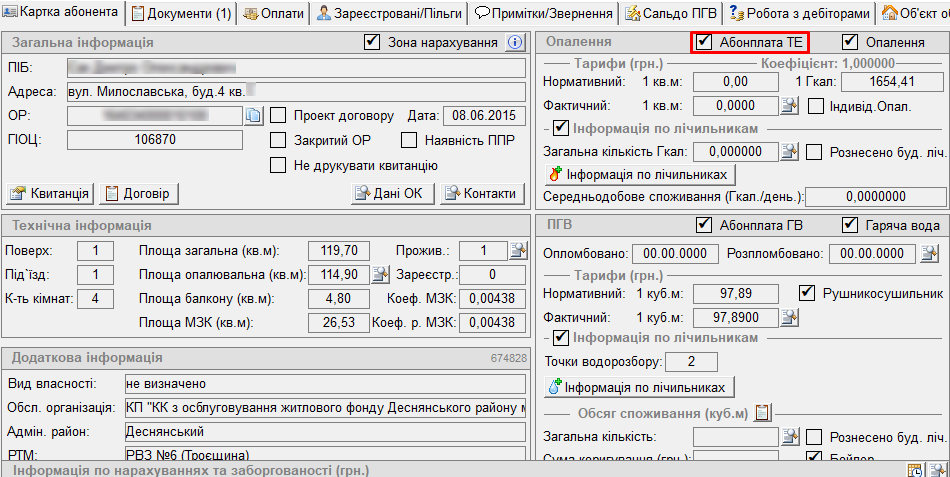Open editor icon beside Загальна кількість Гкал
The image size is (950, 477).
point(790,152)
